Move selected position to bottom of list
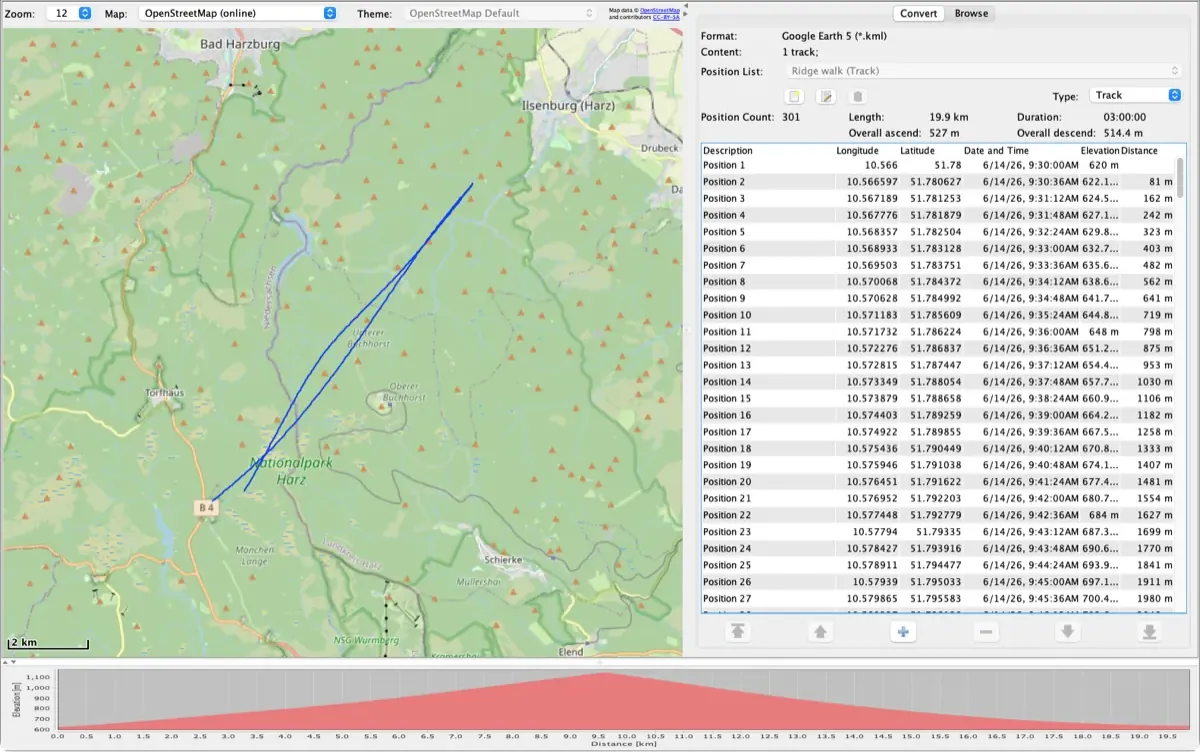This screenshot has width=1200, height=752. (1150, 632)
